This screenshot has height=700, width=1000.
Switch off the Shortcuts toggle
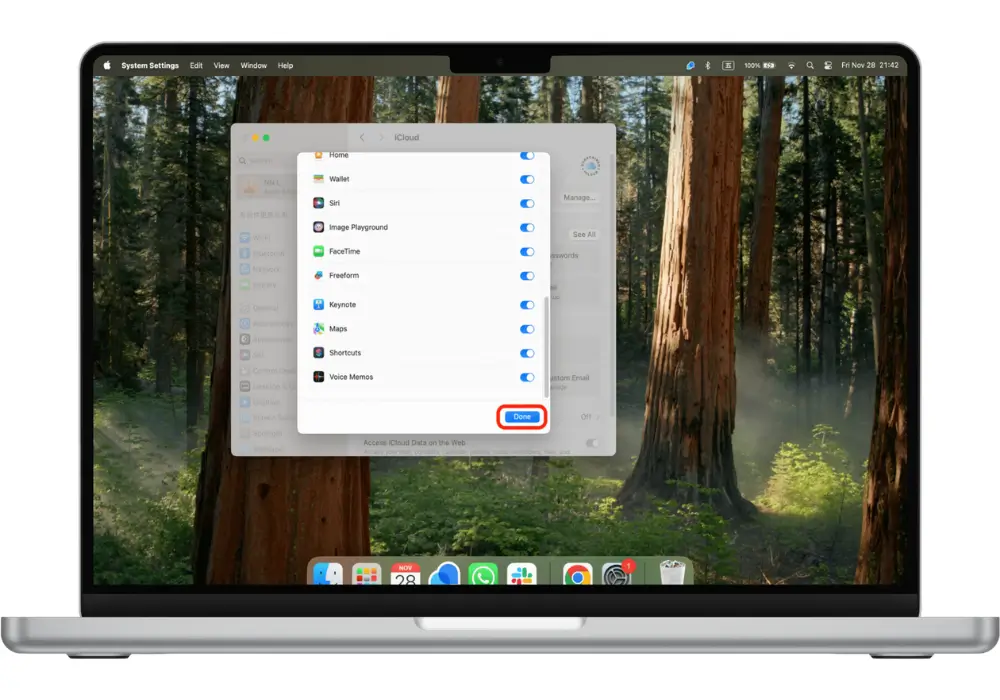(527, 353)
